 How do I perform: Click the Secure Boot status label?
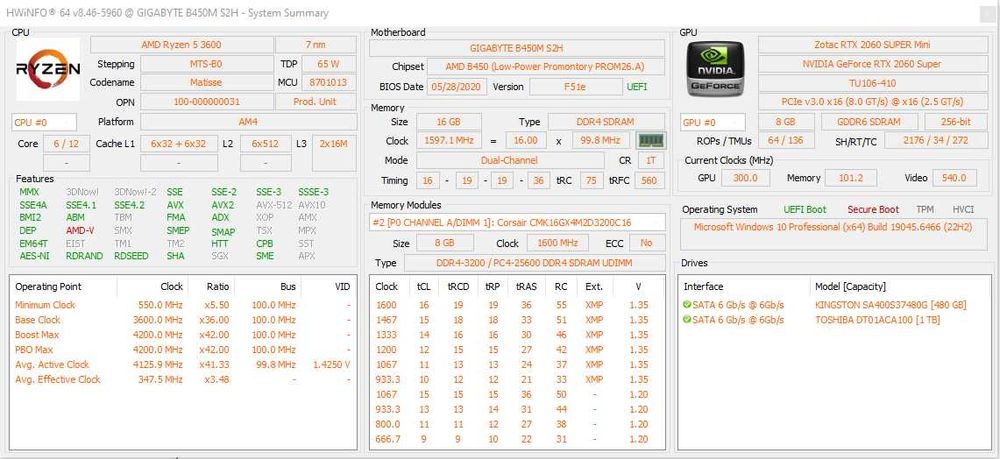click(873, 209)
